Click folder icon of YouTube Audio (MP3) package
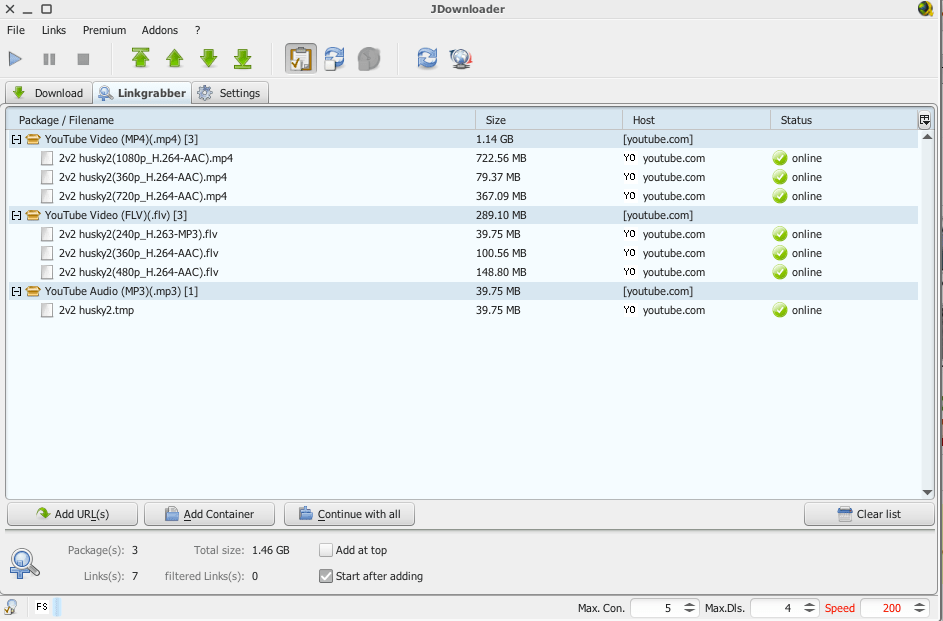The image size is (943, 621). (34, 292)
